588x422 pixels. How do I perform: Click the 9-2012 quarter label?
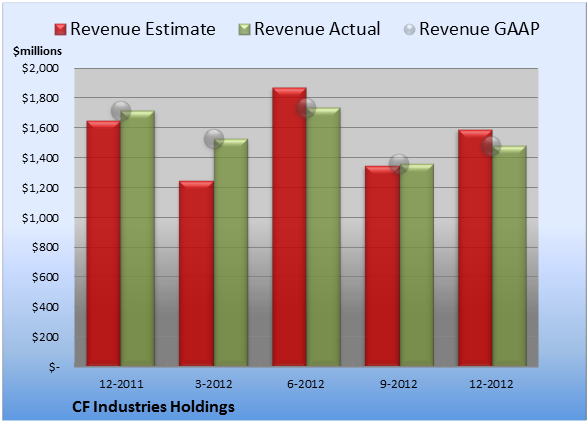[398, 384]
